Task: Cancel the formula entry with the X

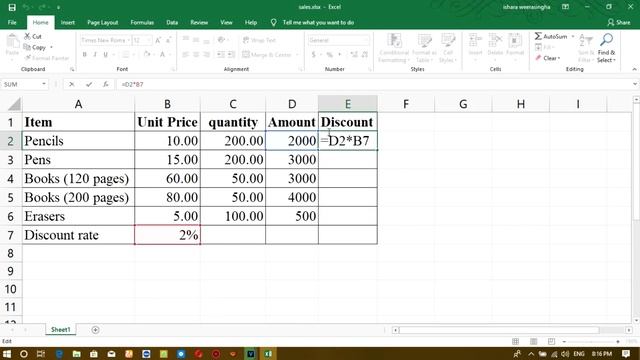Action: (71, 84)
